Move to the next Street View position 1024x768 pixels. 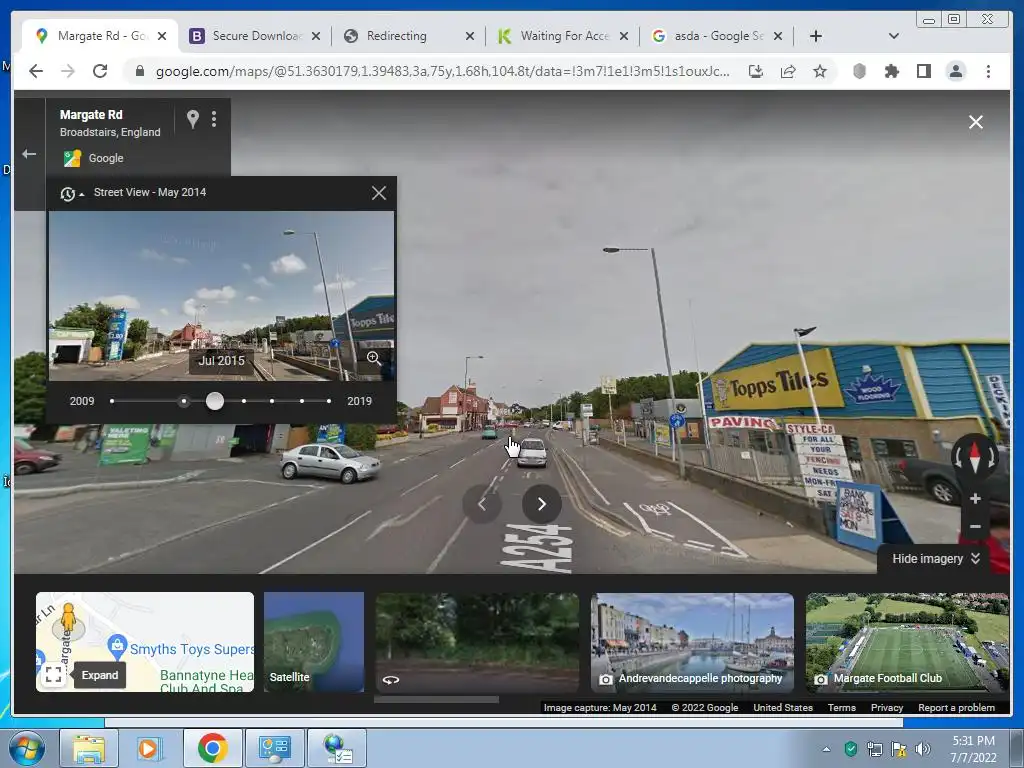[x=541, y=504]
